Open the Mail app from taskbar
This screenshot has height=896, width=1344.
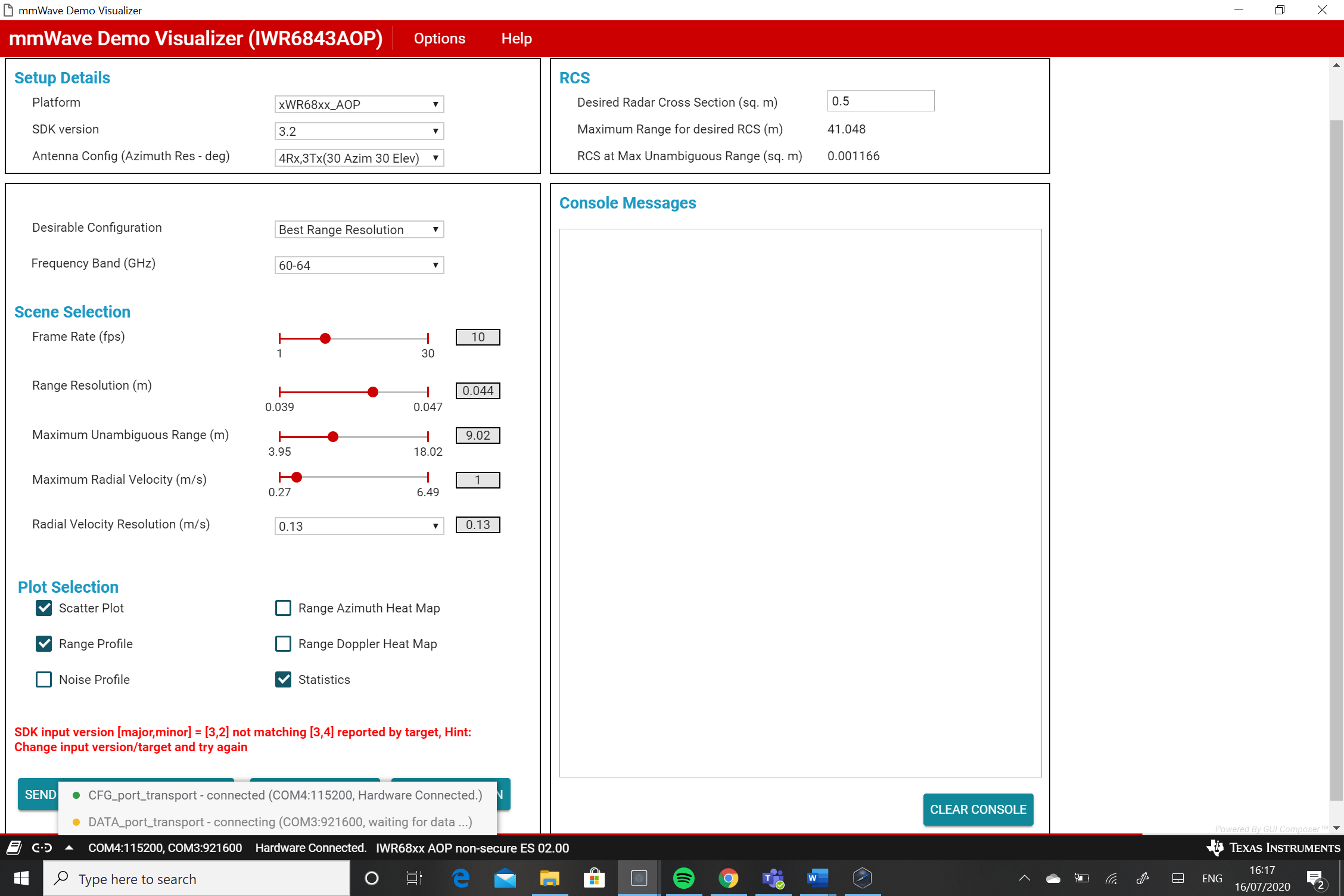pos(505,878)
